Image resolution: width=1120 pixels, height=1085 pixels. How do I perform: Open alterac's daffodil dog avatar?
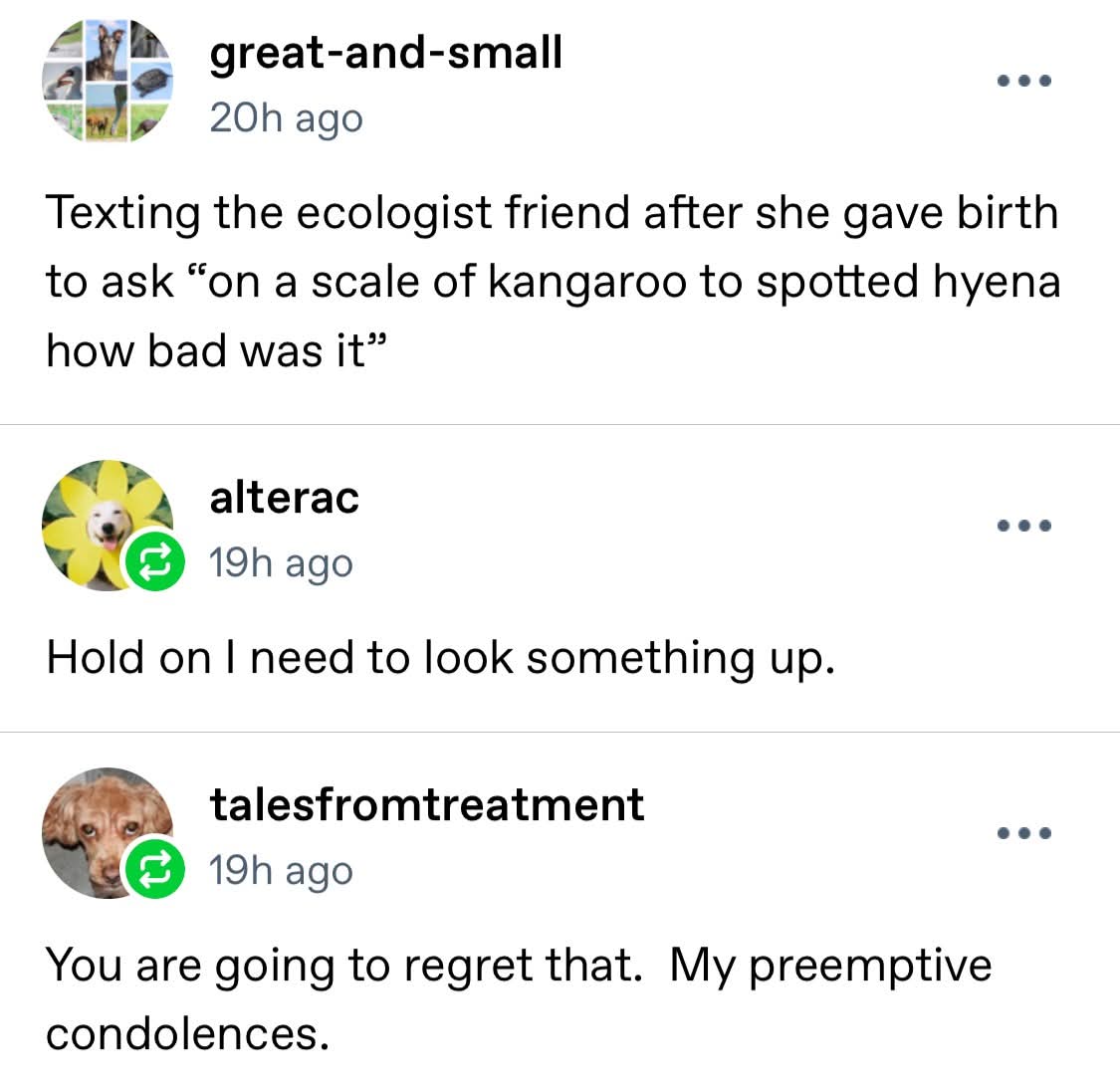tap(100, 520)
